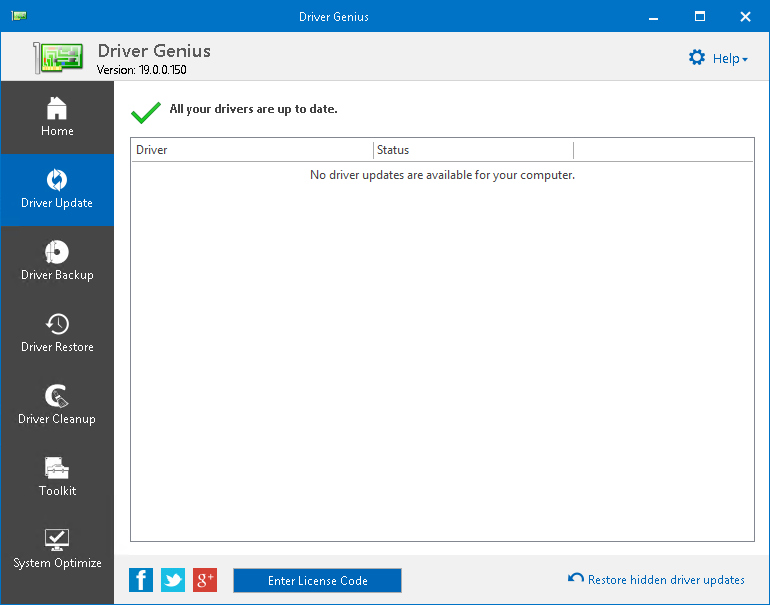Select the 'No driver updates are available' message
This screenshot has height=605, width=770.
[x=442, y=175]
